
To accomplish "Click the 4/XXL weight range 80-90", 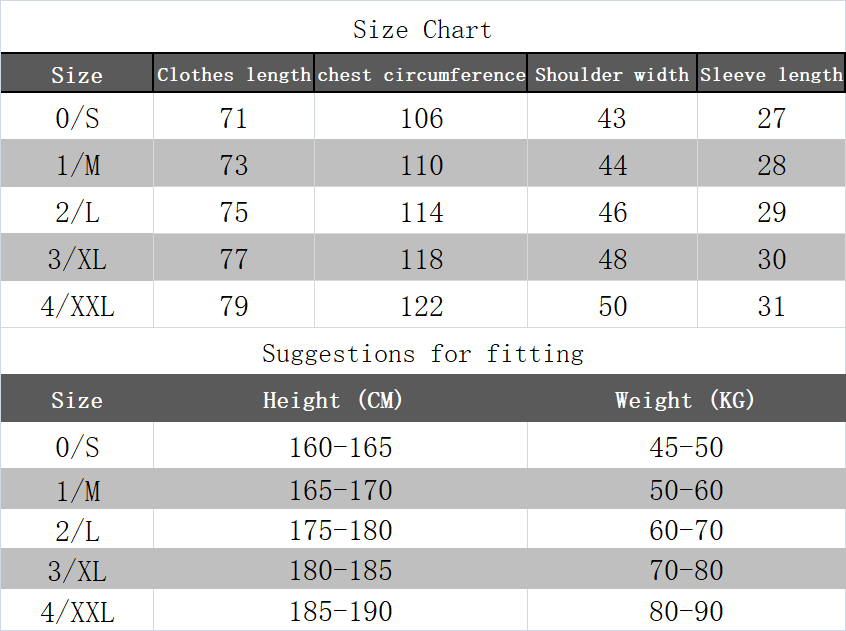I will (686, 611).
